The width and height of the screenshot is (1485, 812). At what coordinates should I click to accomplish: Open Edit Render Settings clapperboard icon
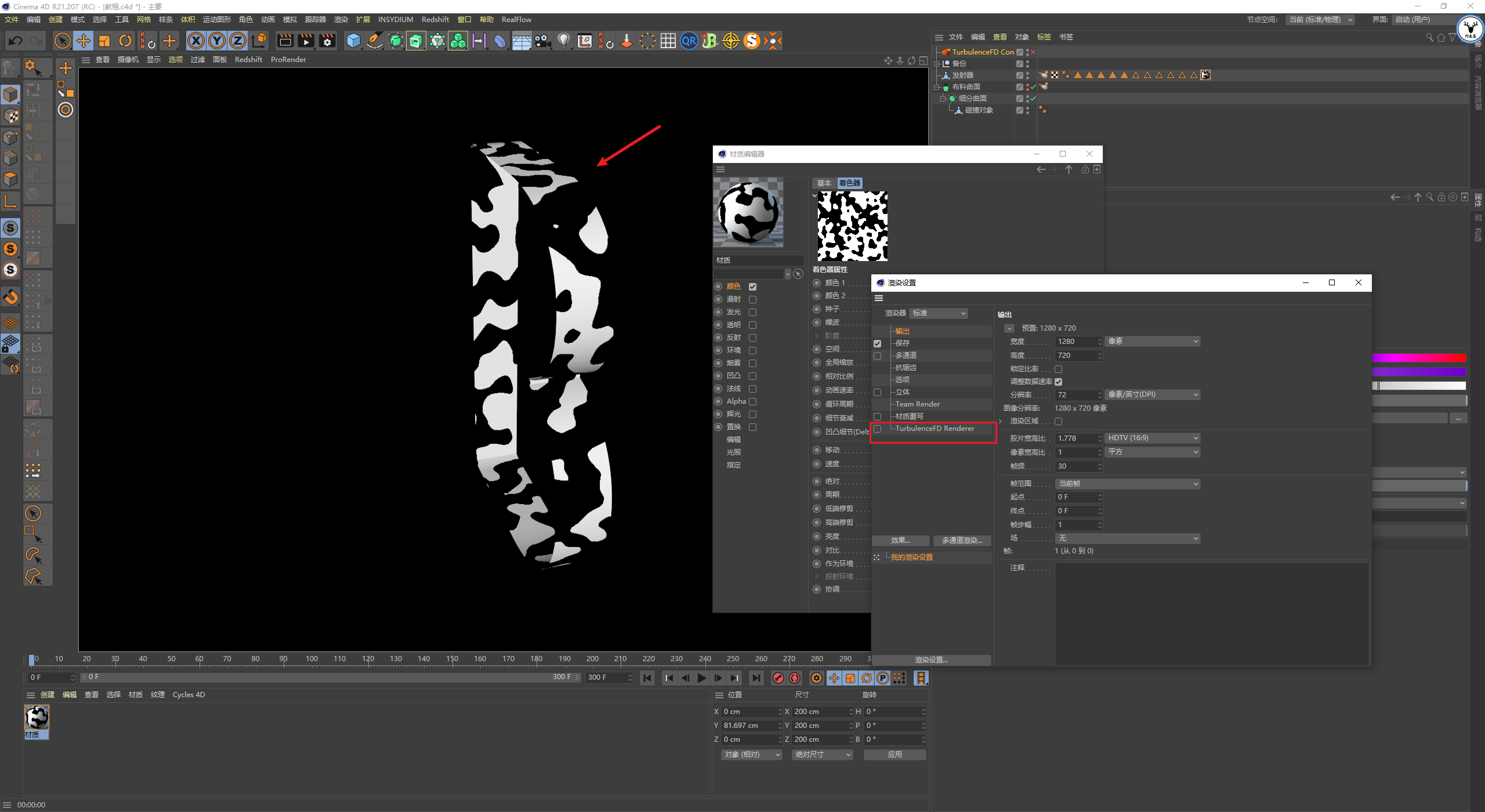pos(327,41)
